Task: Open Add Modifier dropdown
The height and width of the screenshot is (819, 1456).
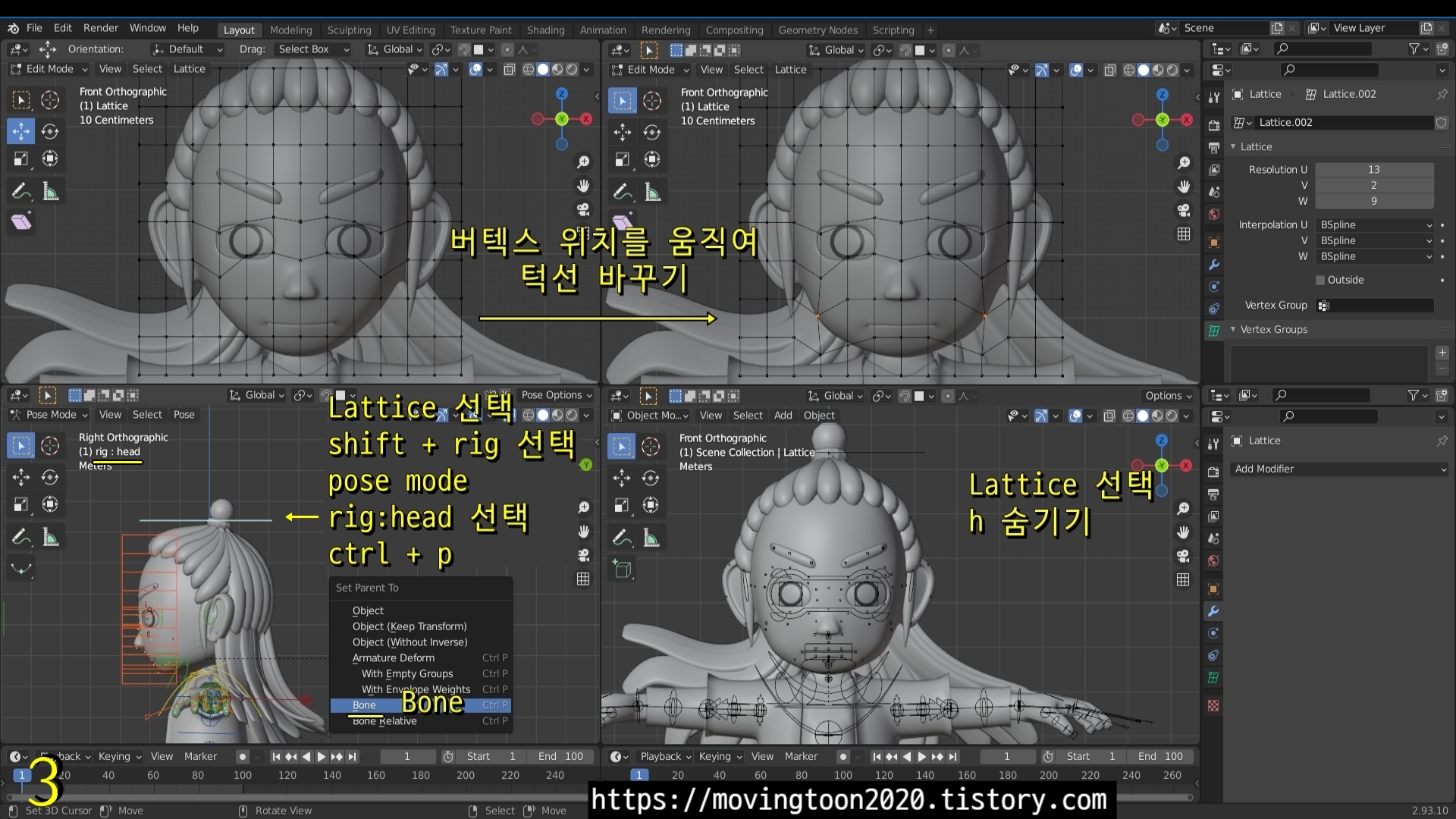Action: (1339, 469)
